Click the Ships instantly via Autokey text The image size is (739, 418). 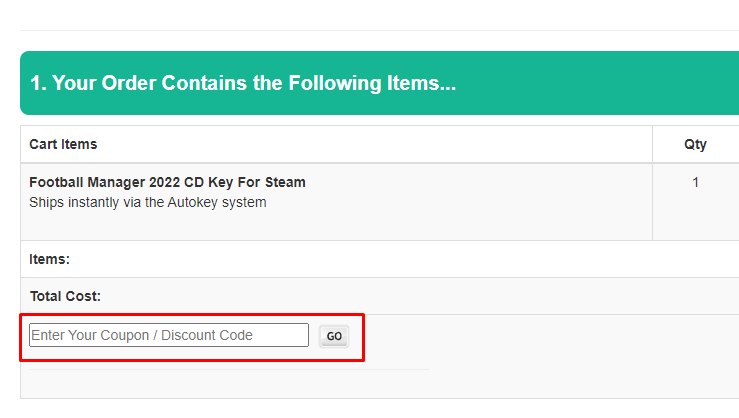(147, 202)
